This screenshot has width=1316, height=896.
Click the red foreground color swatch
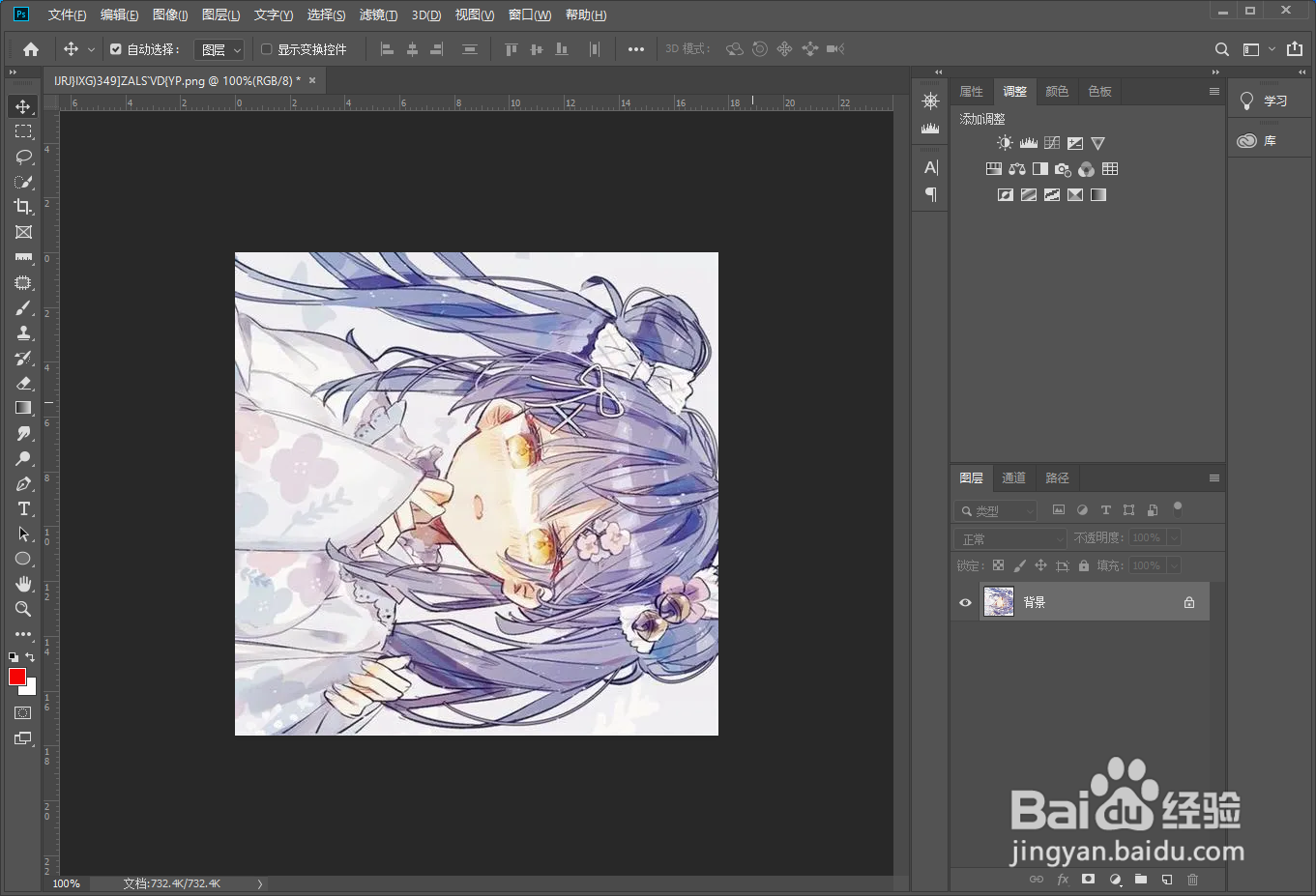coord(16,677)
